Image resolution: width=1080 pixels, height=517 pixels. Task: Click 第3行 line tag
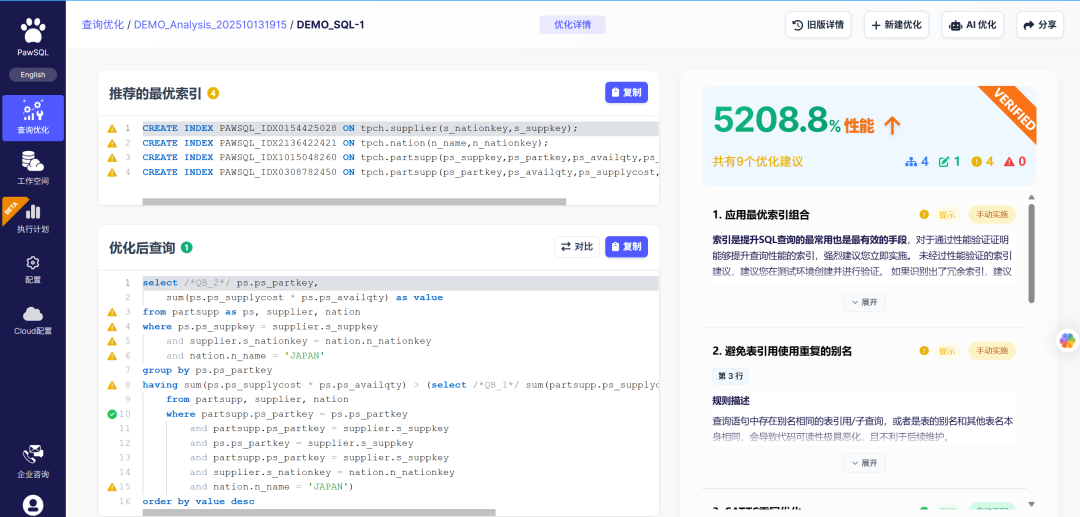pyautogui.click(x=730, y=376)
